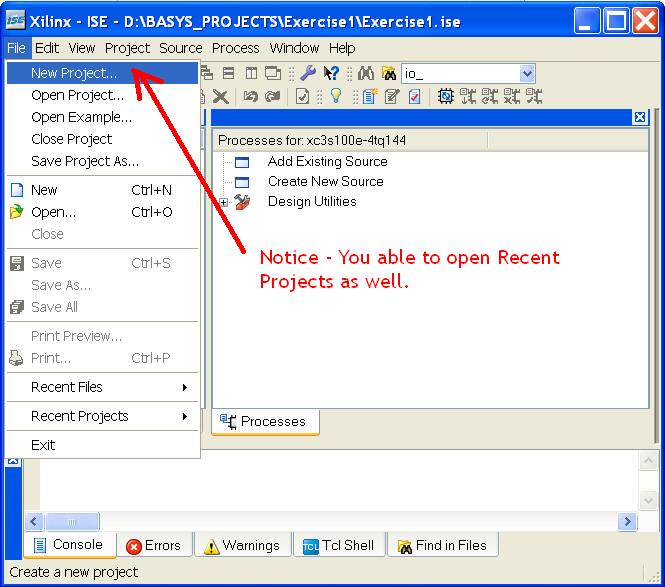Open the View menu

(x=82, y=48)
